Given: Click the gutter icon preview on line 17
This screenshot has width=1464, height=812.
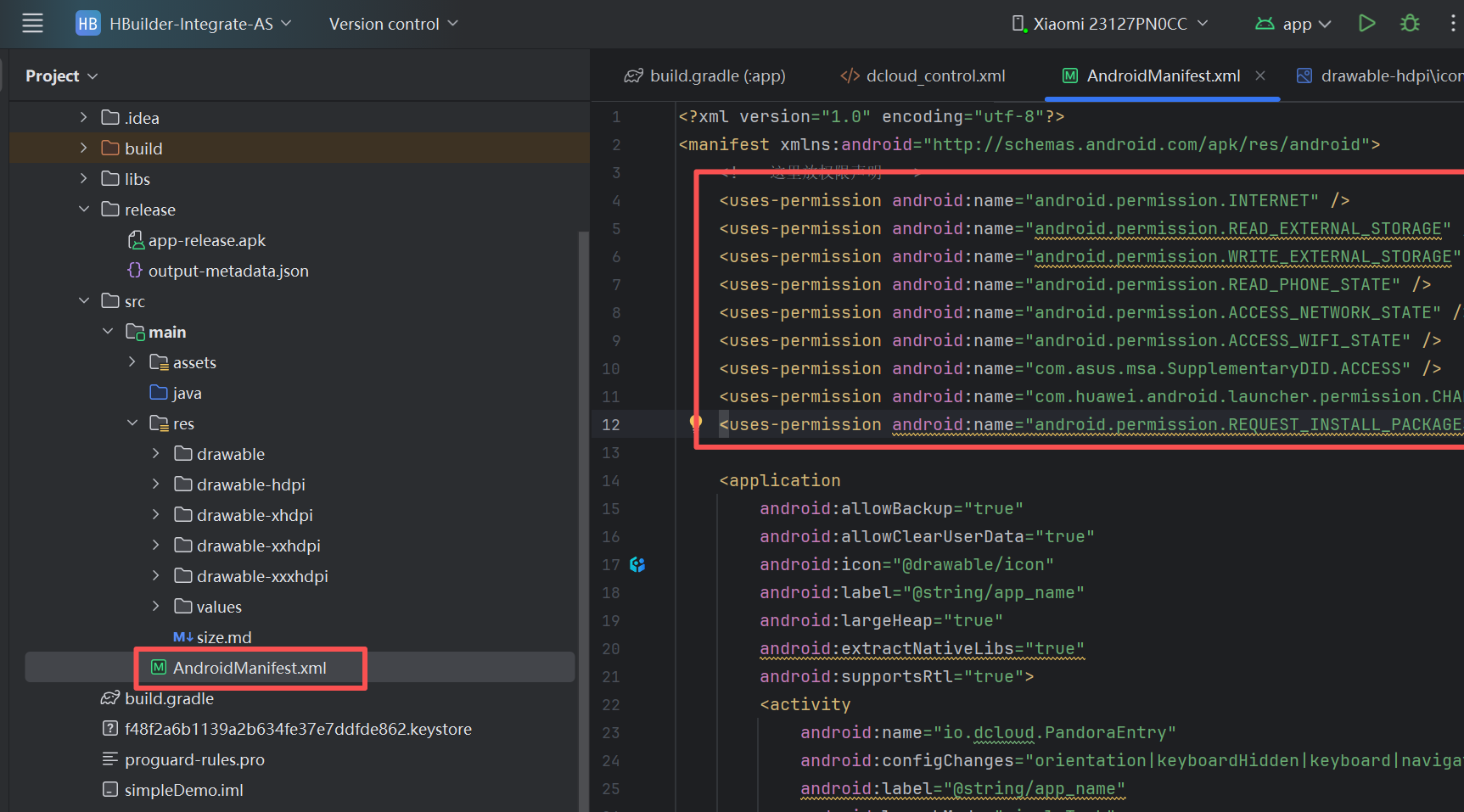Looking at the screenshot, I should click(637, 564).
